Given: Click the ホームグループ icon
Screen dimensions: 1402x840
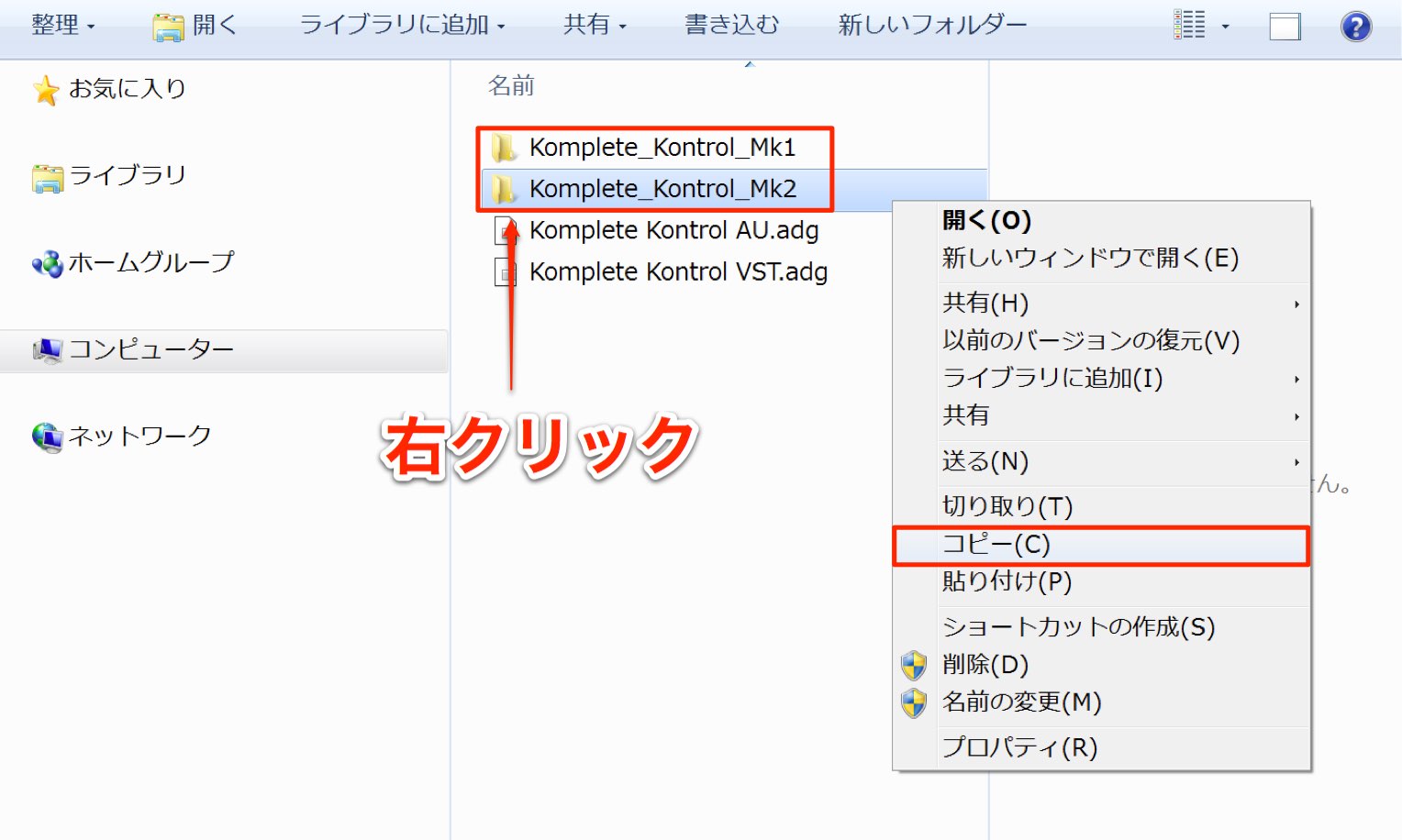Looking at the screenshot, I should pos(48,264).
